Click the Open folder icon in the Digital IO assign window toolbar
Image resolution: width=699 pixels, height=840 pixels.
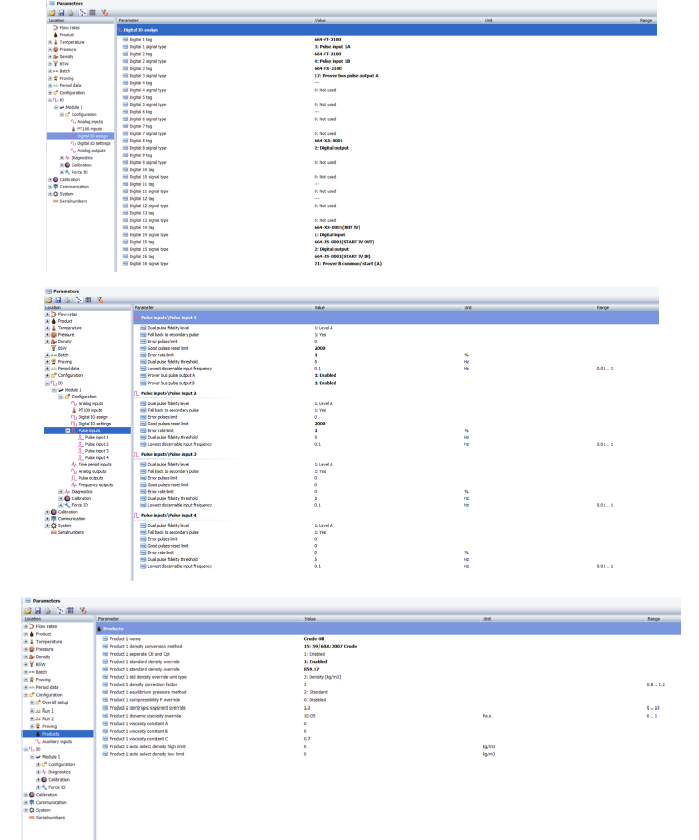point(52,12)
